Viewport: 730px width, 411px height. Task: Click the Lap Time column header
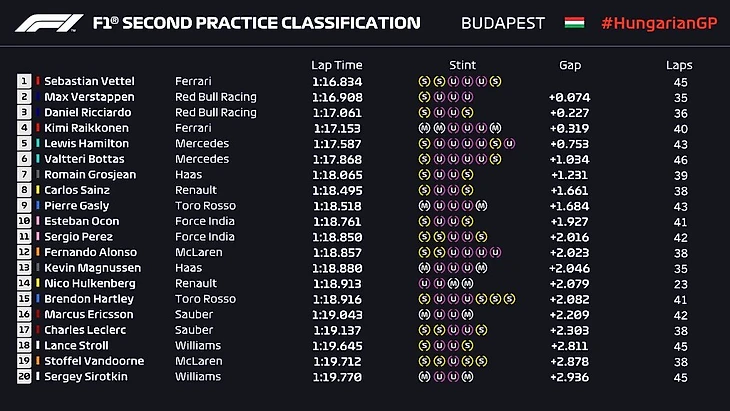click(336, 65)
